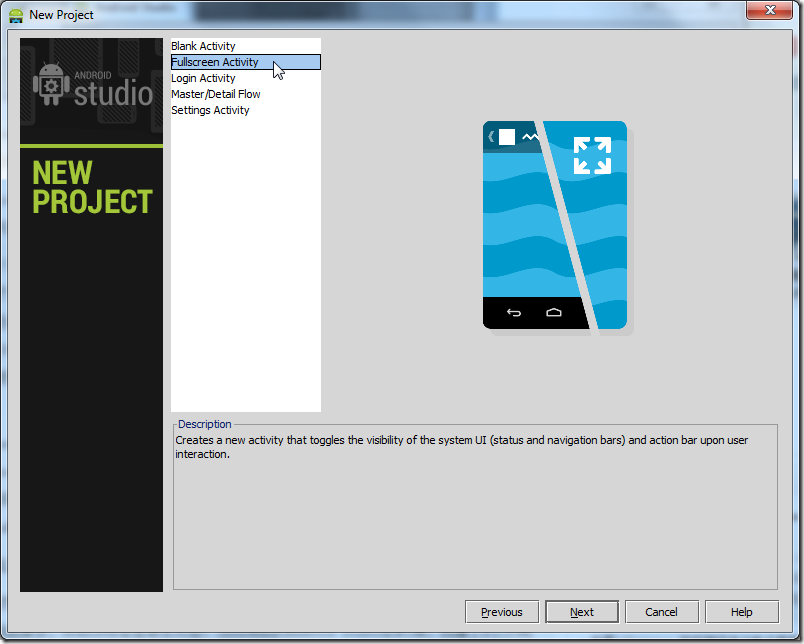The width and height of the screenshot is (804, 644).
Task: Click the Android icon in title bar
Action: (16, 15)
